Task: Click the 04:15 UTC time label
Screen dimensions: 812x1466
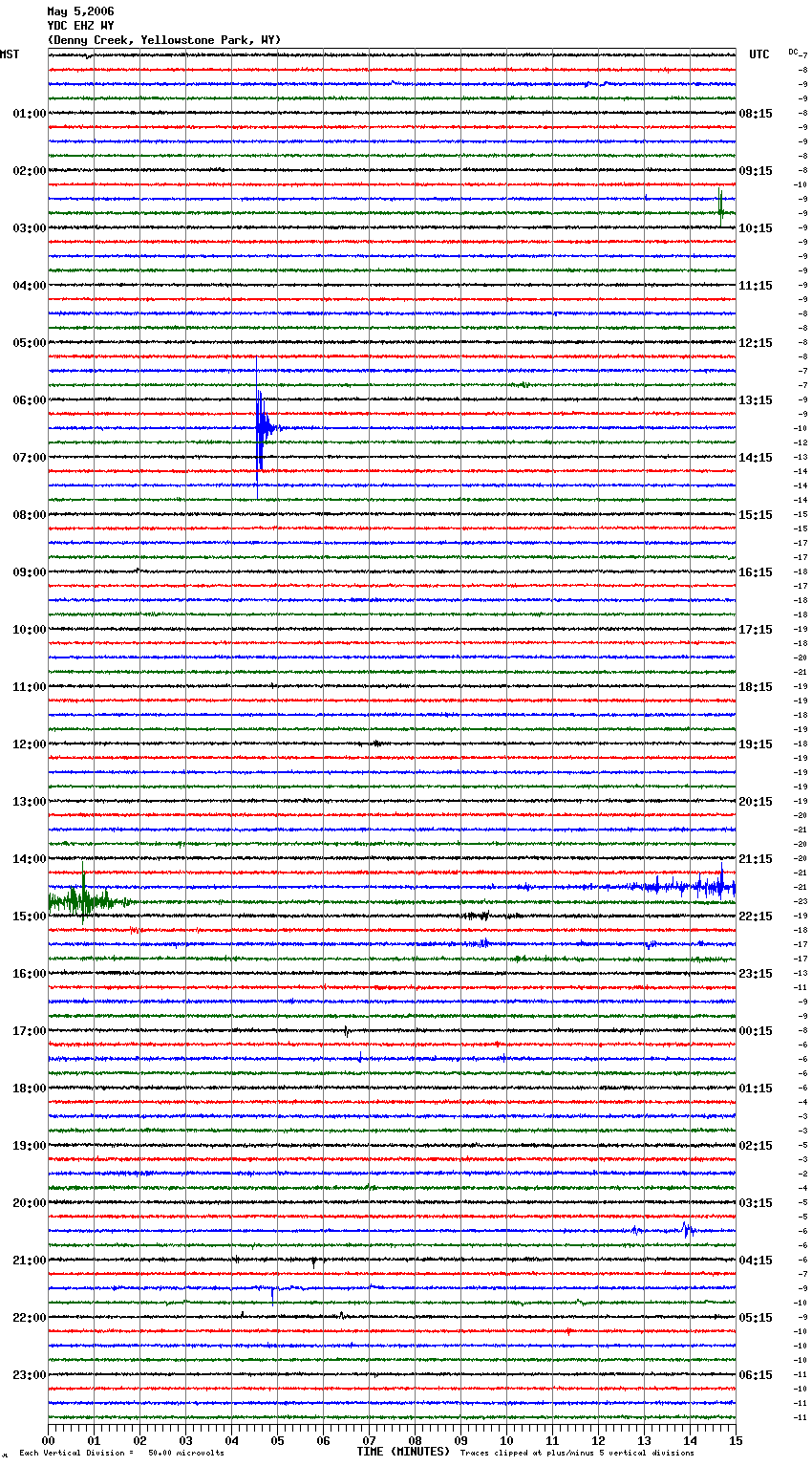Action: point(756,1261)
